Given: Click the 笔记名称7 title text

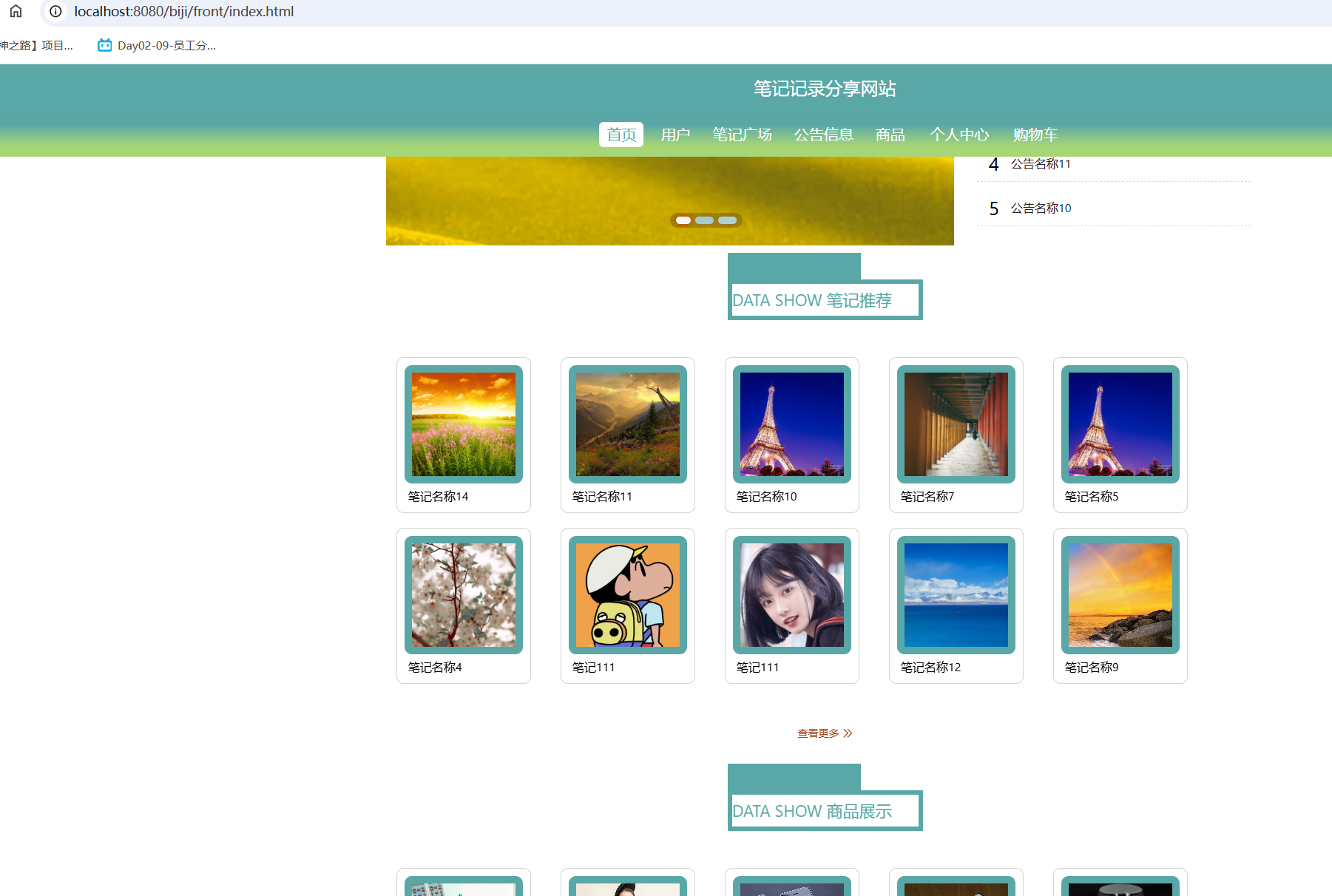Looking at the screenshot, I should click(x=927, y=497).
